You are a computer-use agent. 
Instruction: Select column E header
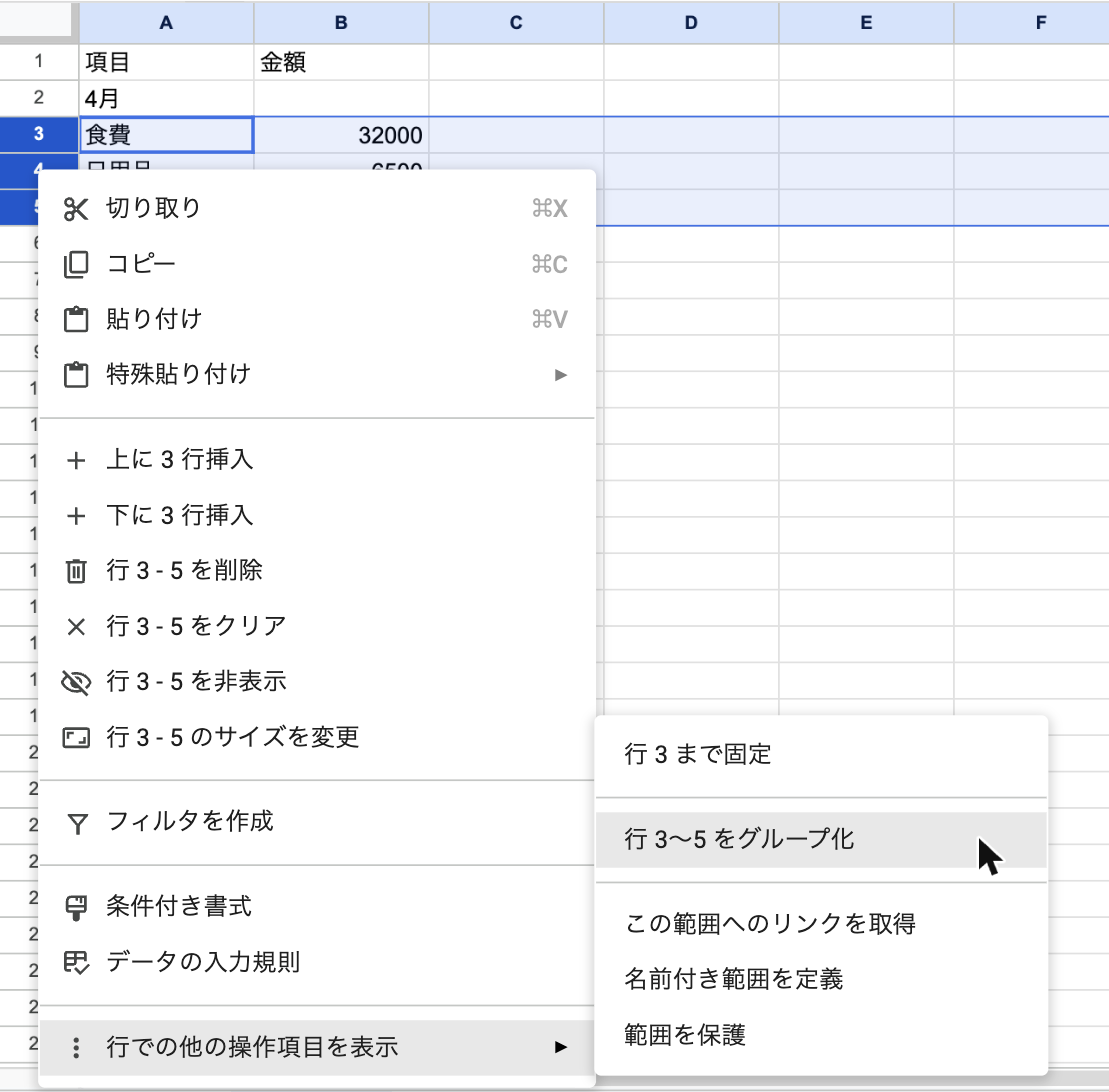click(x=866, y=23)
